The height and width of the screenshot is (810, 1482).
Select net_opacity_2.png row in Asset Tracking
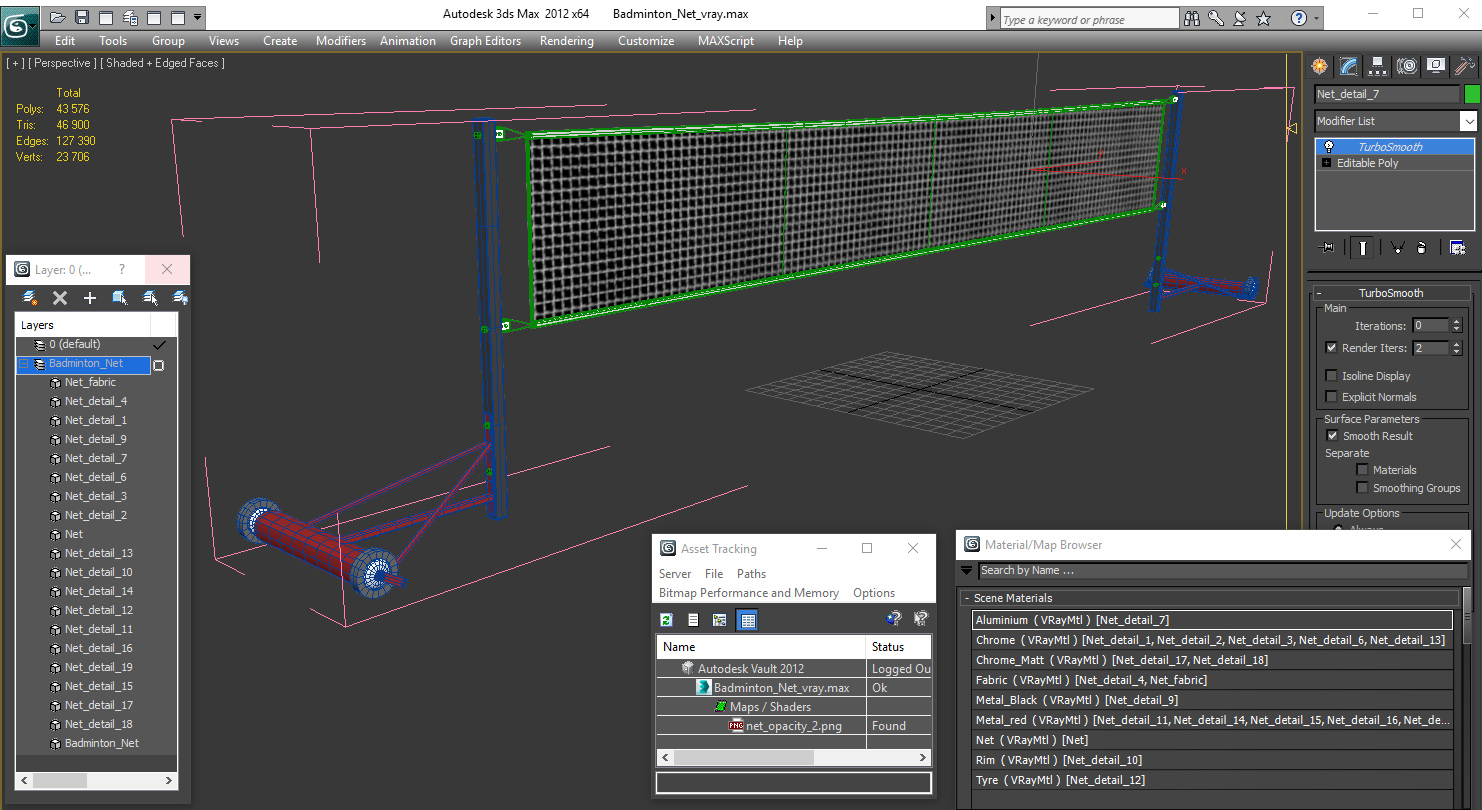794,726
